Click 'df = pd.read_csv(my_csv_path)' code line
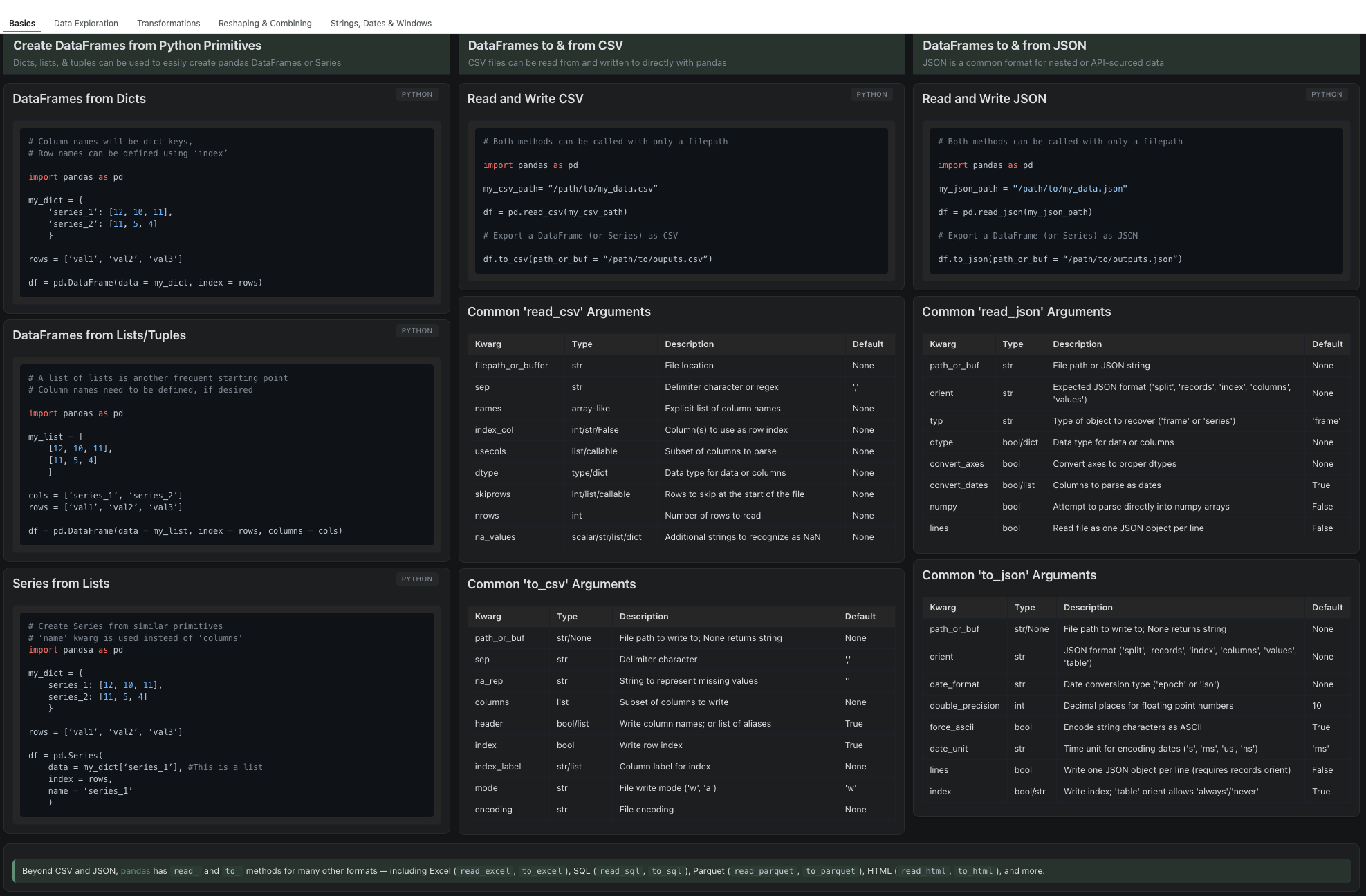The width and height of the screenshot is (1366, 896). point(555,212)
